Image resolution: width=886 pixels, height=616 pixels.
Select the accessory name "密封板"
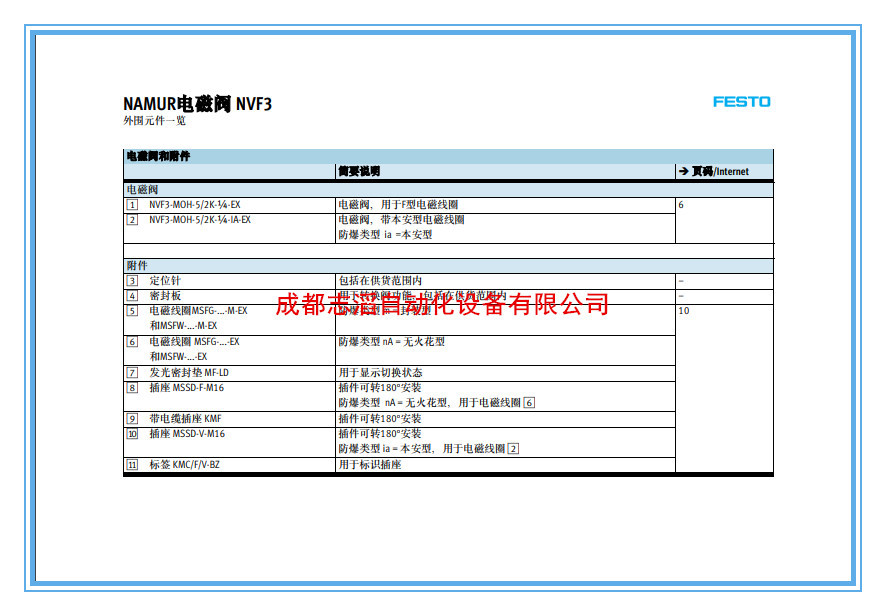[x=165, y=296]
